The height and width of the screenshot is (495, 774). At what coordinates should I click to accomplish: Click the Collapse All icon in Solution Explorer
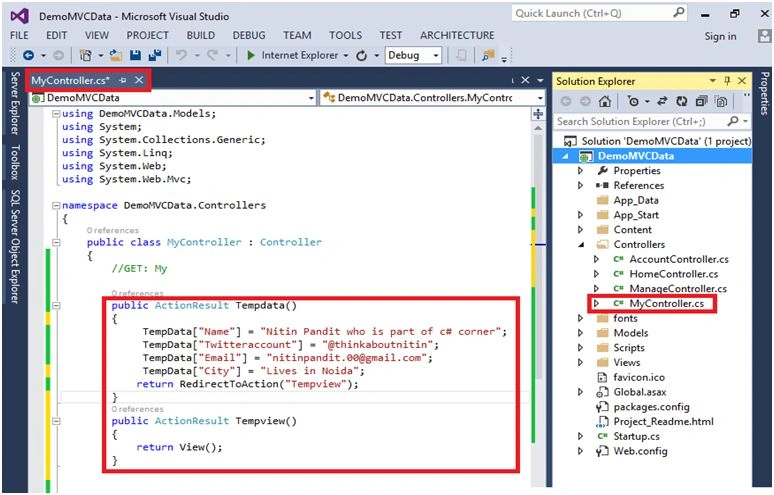click(x=701, y=102)
